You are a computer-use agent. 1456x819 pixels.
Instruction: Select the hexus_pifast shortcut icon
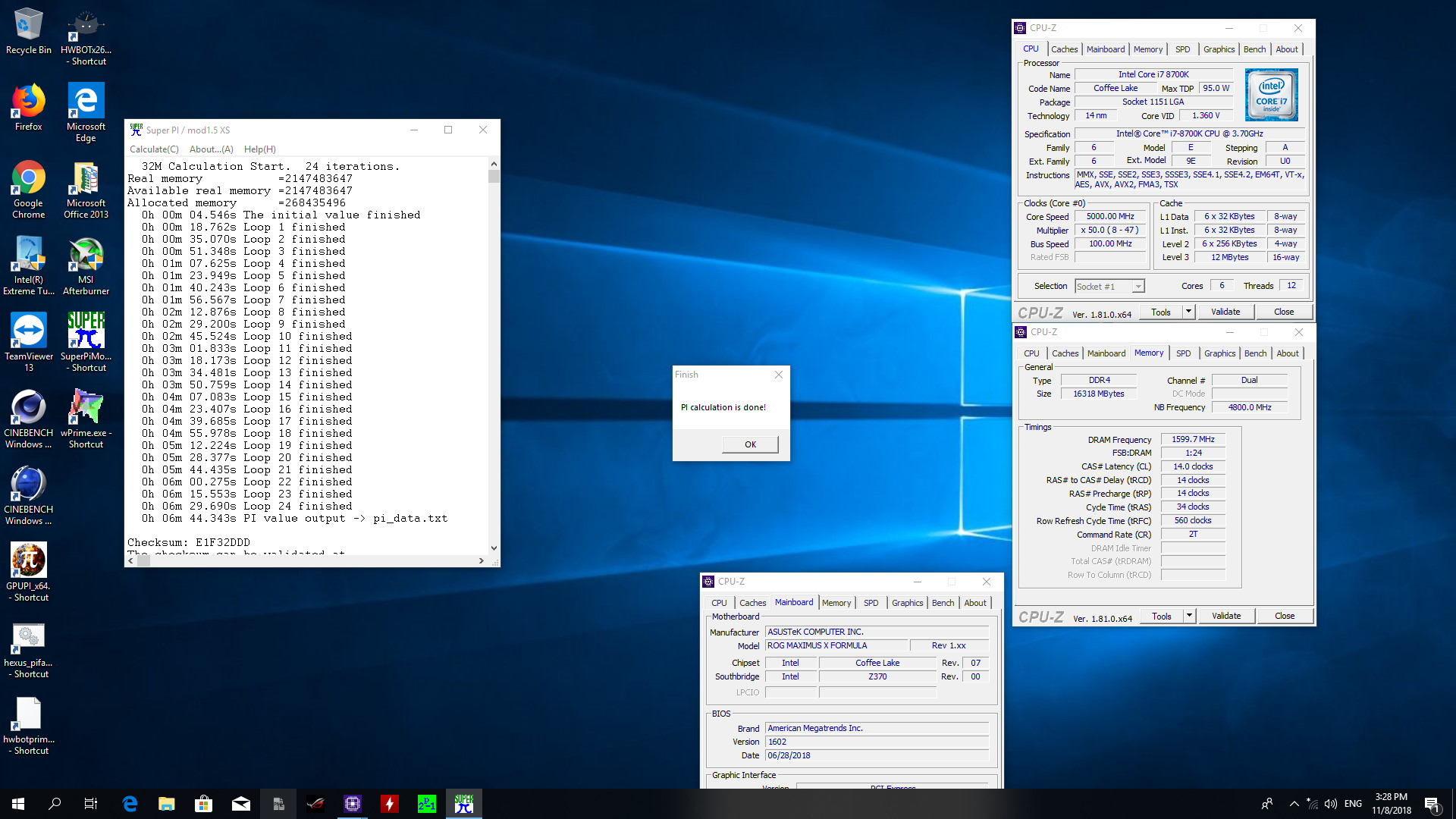point(28,649)
